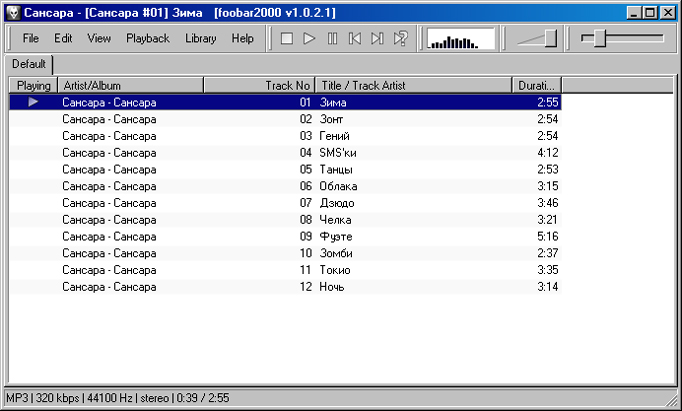Click duration 5:16 of Фуэте
682x411 pixels.
(548, 236)
